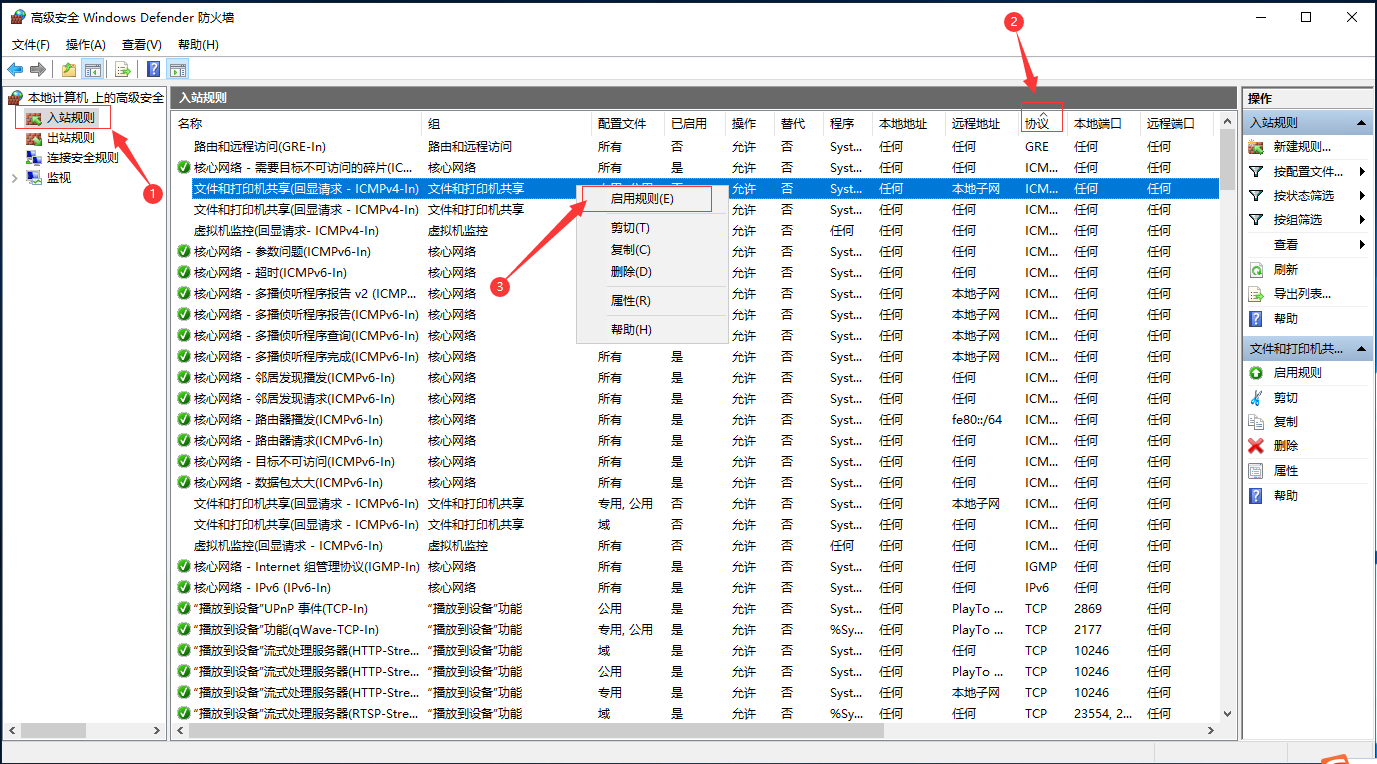Click 启用规则 in the action pane
The height and width of the screenshot is (764, 1377).
click(1297, 373)
